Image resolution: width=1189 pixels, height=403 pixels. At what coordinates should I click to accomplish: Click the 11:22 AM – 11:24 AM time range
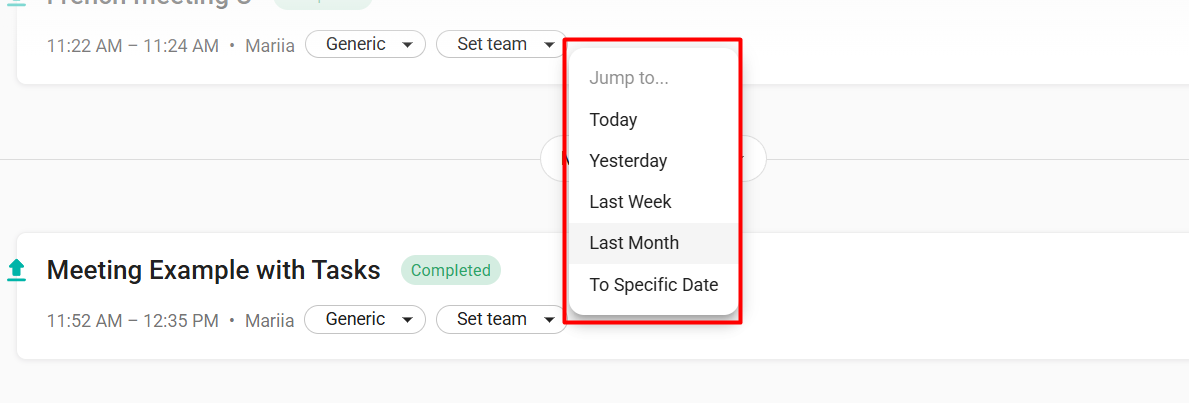click(133, 46)
